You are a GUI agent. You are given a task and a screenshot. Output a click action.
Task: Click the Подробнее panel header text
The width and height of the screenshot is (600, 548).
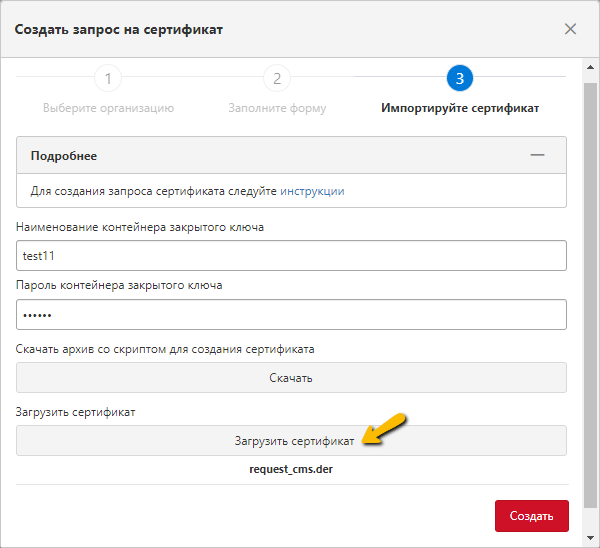click(x=64, y=156)
